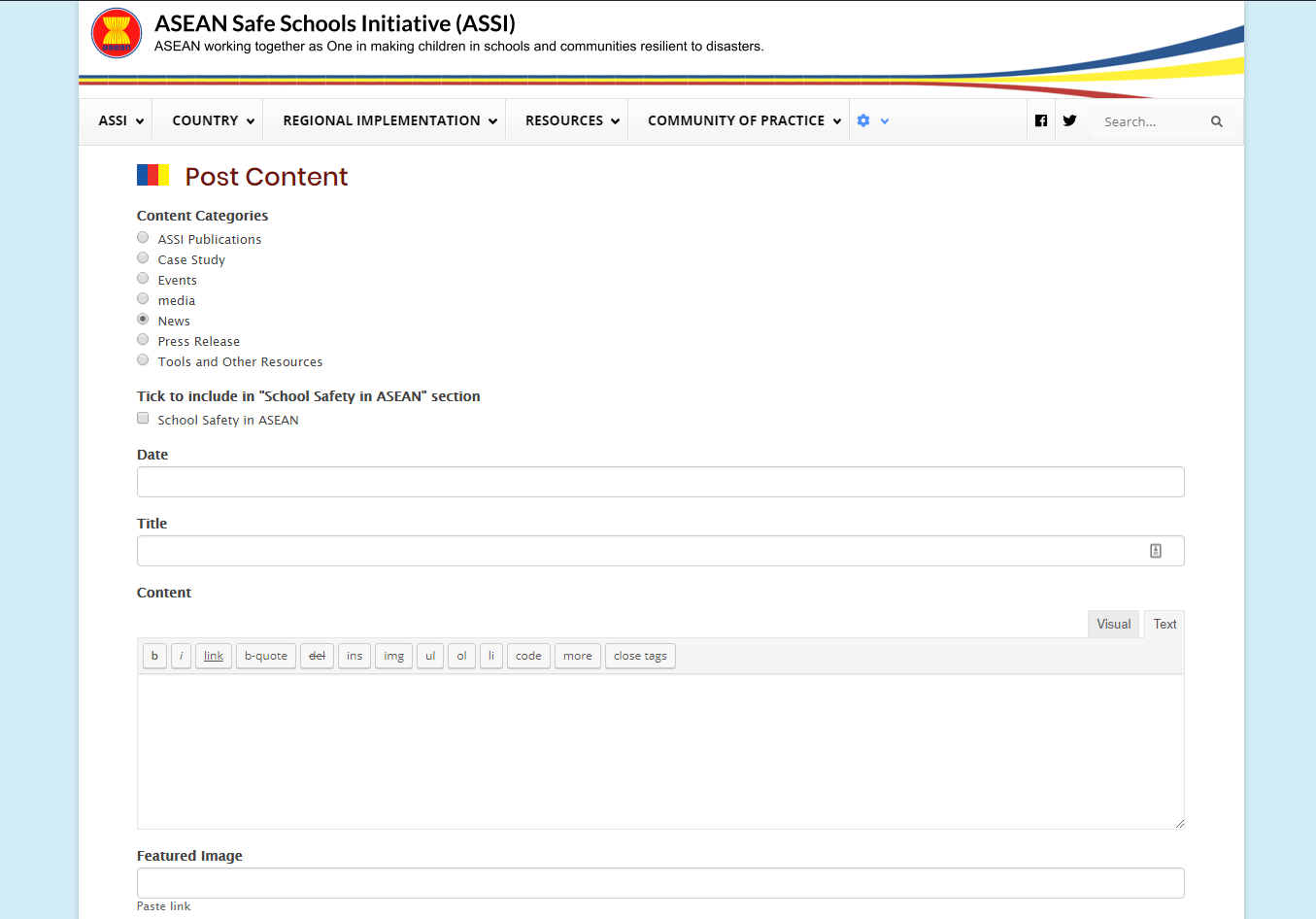The width and height of the screenshot is (1316, 919).
Task: Click the li list item button
Action: 491,656
